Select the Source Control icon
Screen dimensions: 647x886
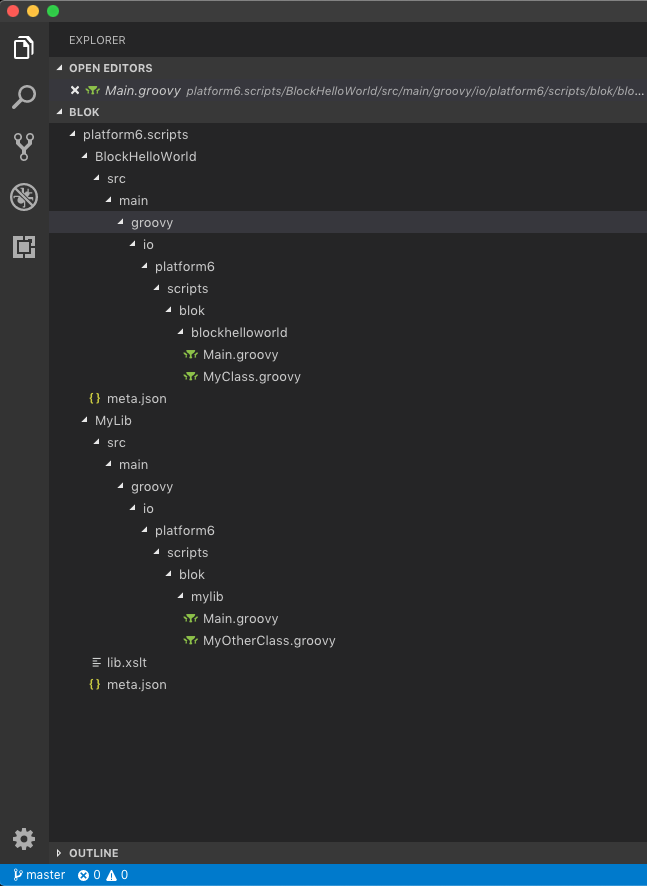pyautogui.click(x=23, y=146)
